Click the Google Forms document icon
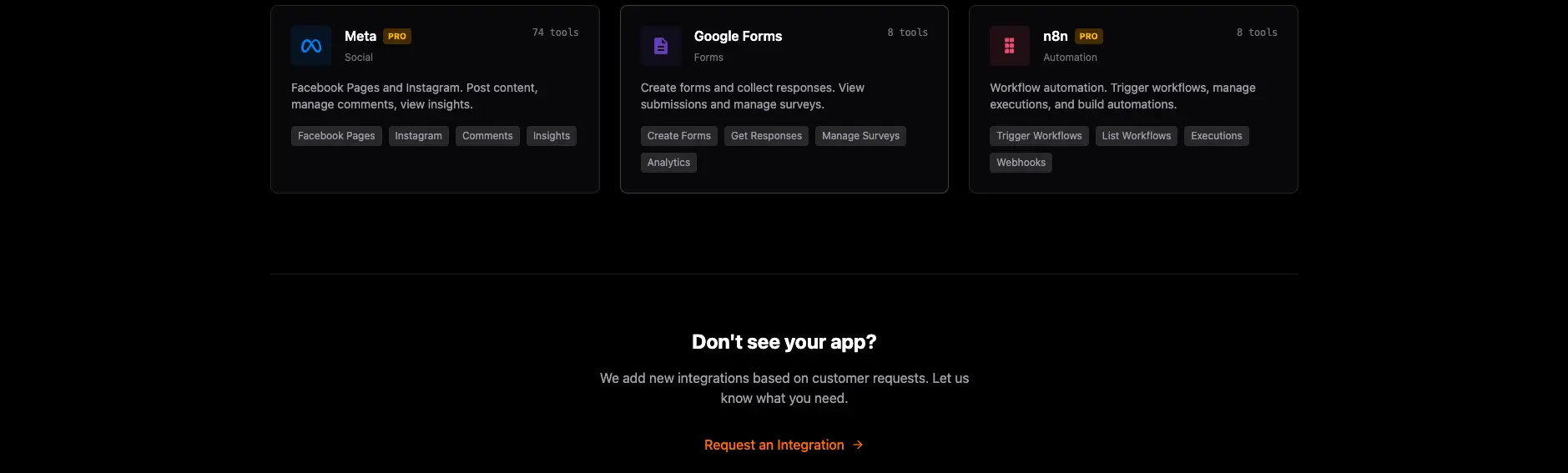 tap(661, 46)
